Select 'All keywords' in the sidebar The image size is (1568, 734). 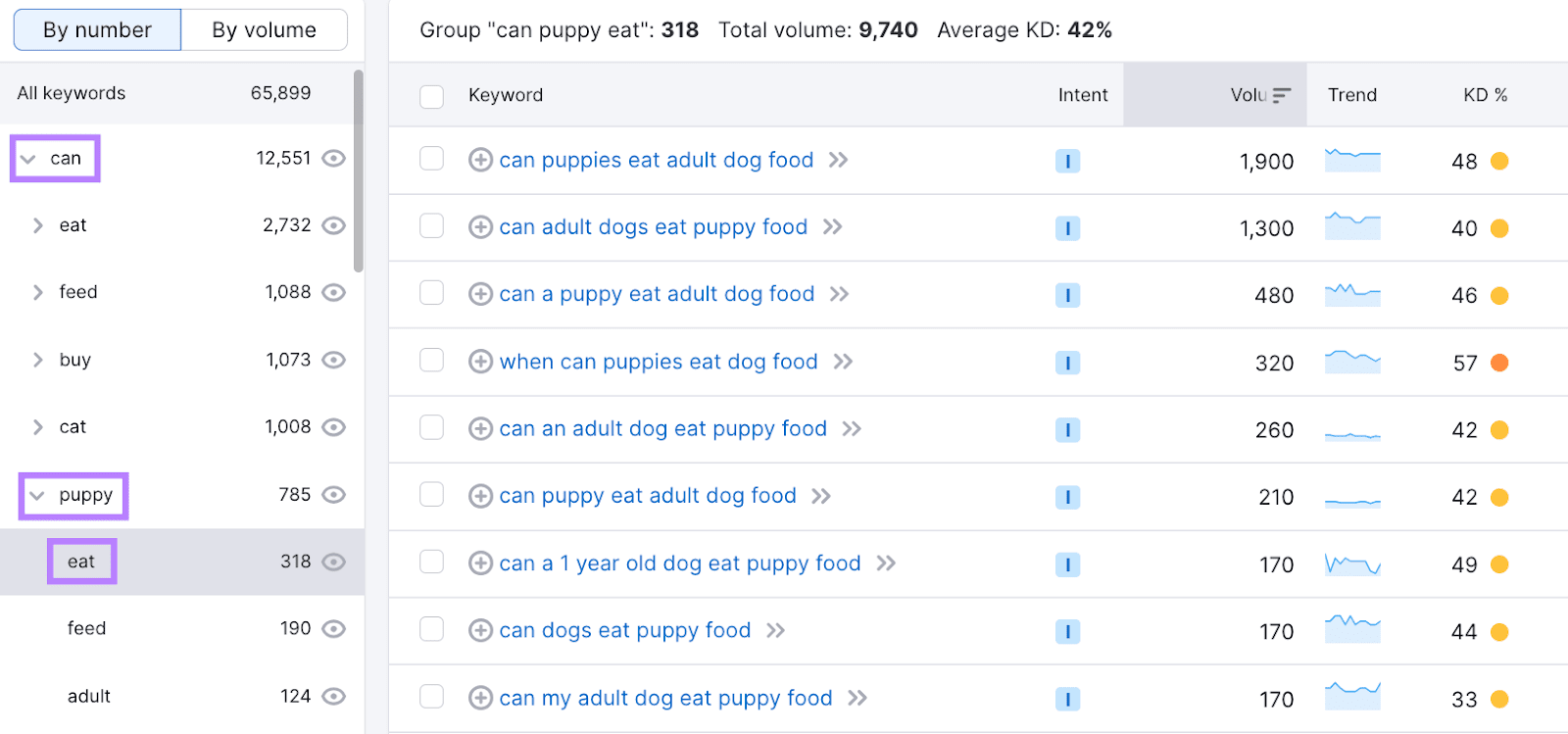click(x=72, y=93)
